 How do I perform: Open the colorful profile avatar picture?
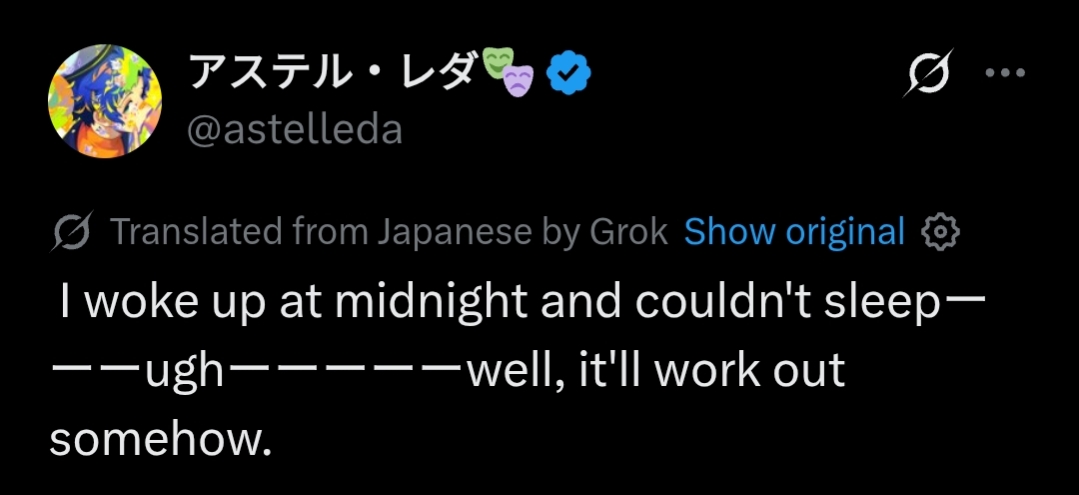(x=105, y=103)
